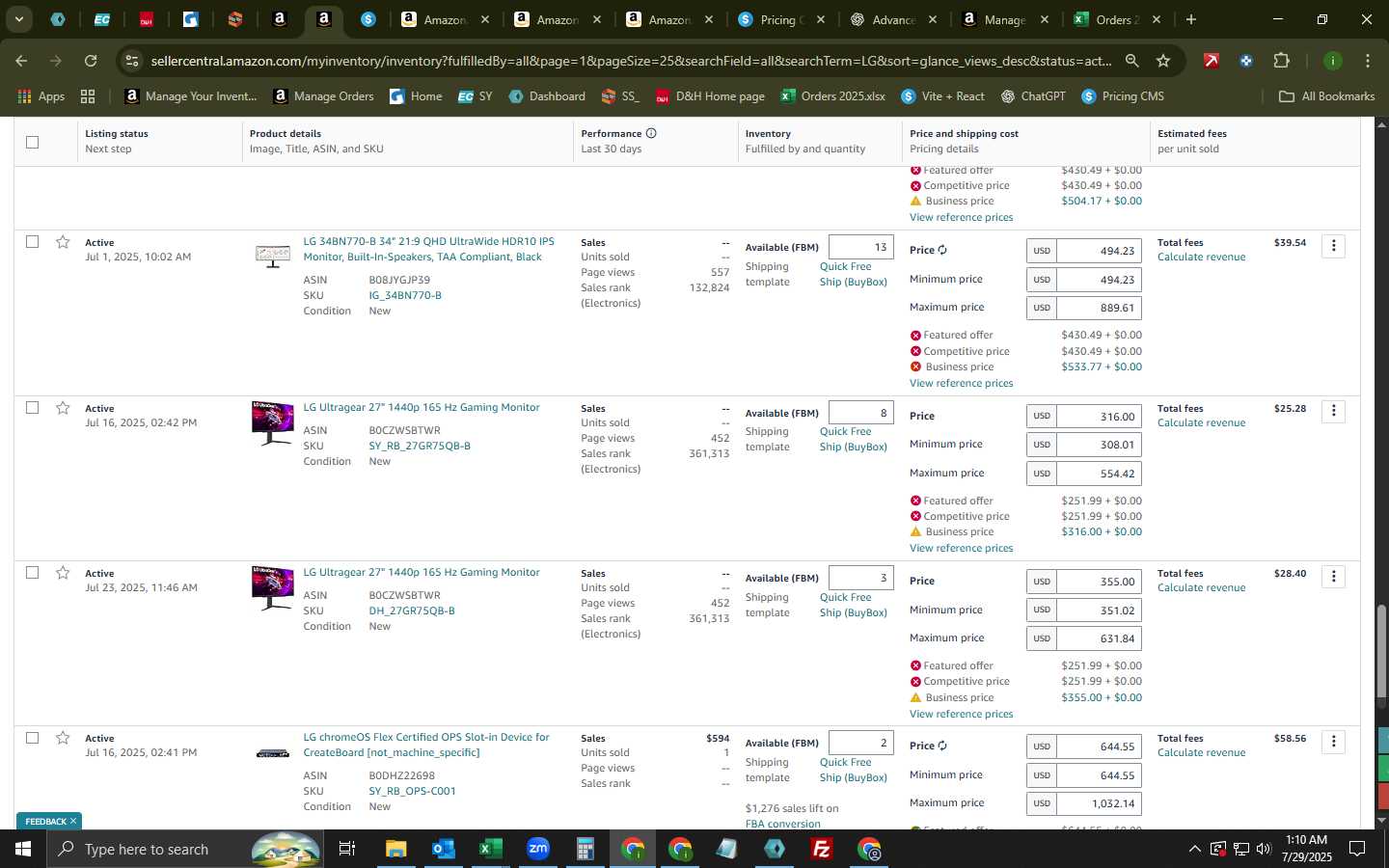Click the page zoom magnifier icon

(1131, 61)
